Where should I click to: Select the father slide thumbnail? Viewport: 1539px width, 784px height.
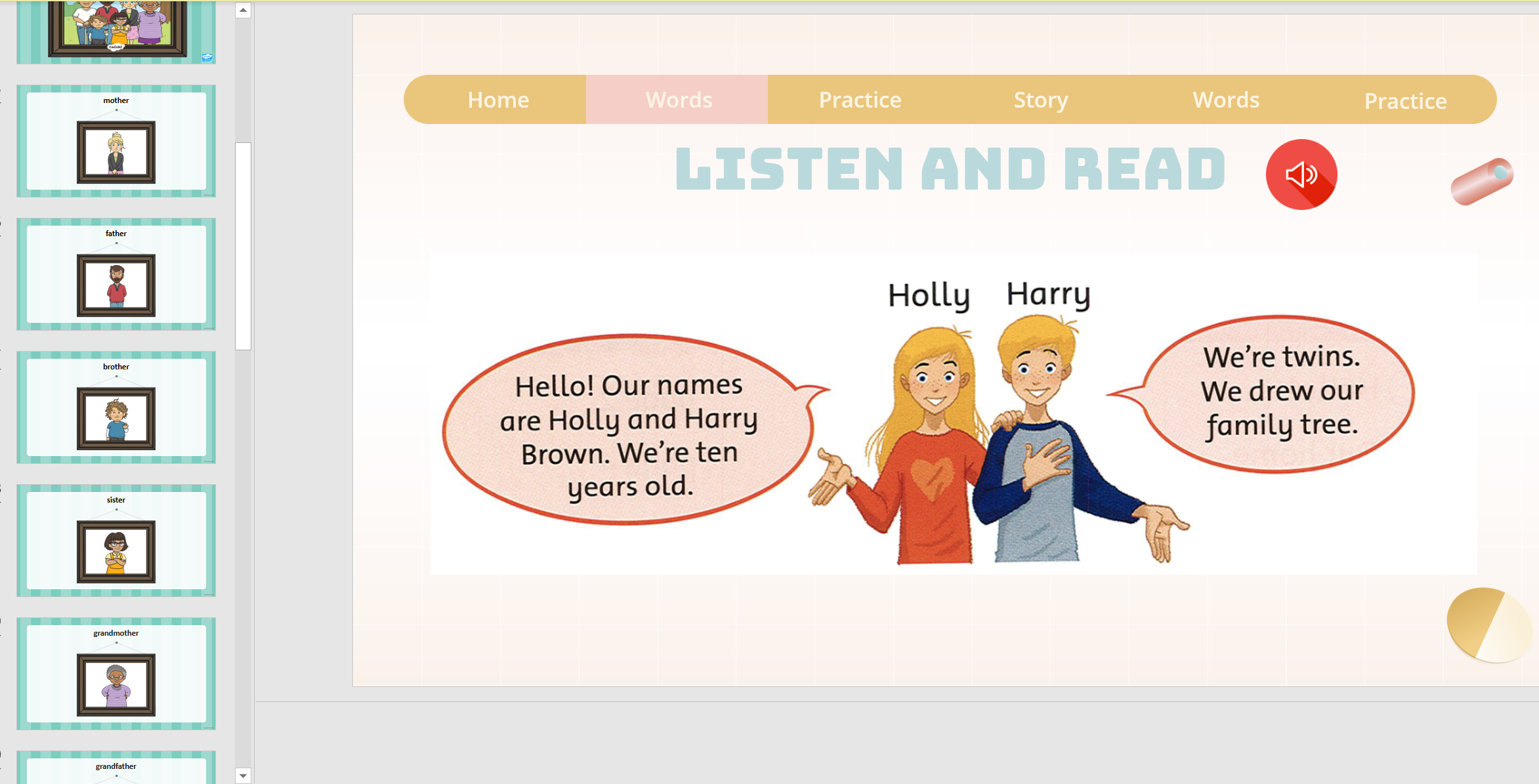116,274
